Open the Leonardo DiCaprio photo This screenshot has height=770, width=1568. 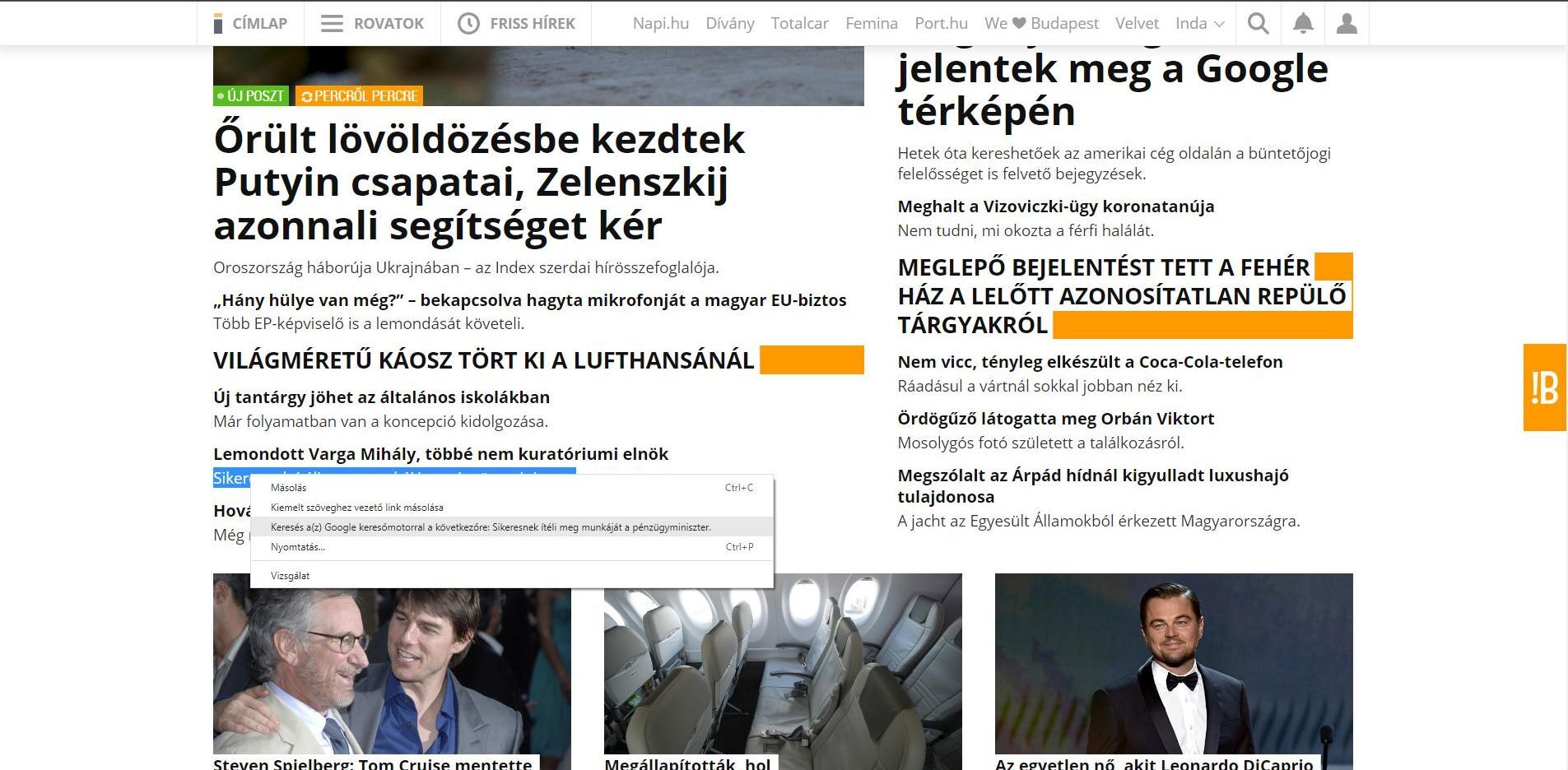tap(1174, 664)
